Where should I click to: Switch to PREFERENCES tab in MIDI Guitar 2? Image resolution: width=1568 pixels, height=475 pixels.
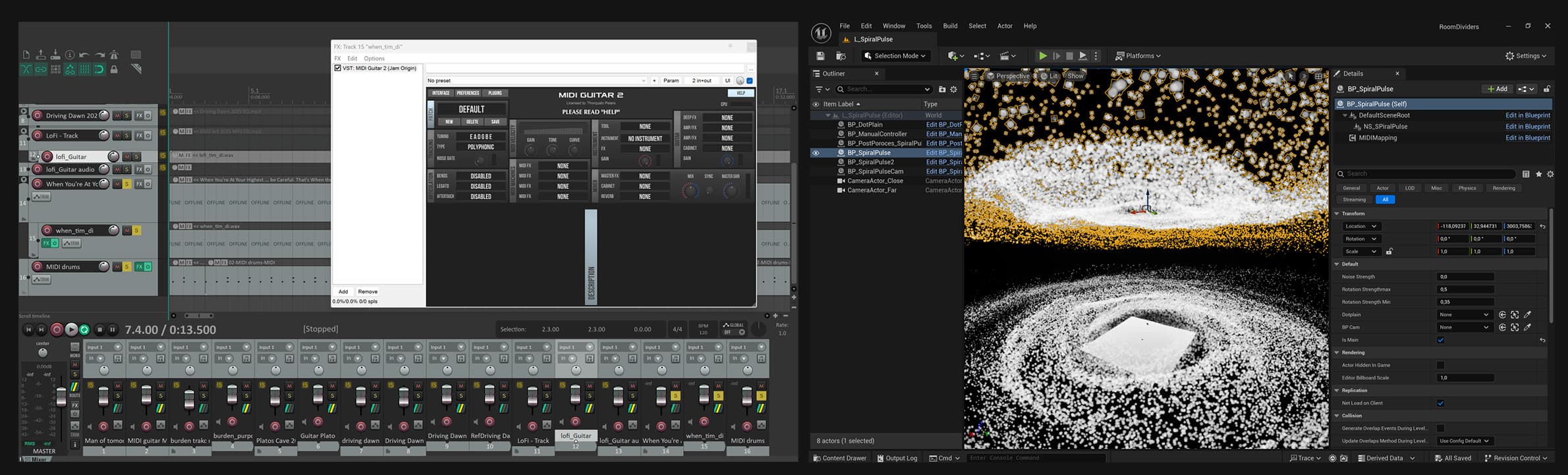tap(468, 94)
